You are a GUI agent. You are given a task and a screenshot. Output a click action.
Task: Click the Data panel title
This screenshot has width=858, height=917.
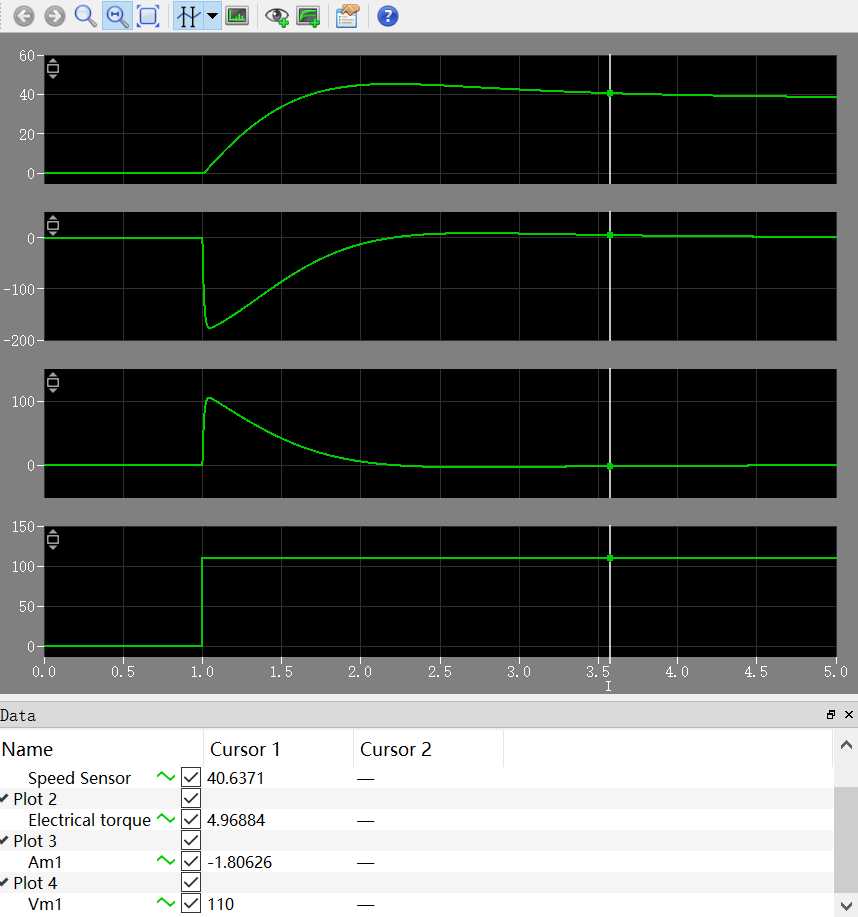pos(18,715)
